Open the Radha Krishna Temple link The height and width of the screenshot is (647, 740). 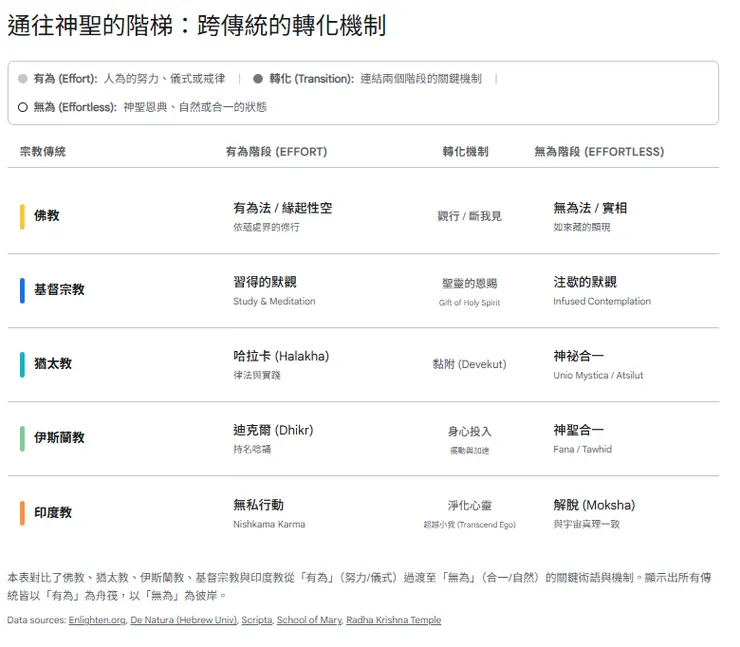[394, 620]
